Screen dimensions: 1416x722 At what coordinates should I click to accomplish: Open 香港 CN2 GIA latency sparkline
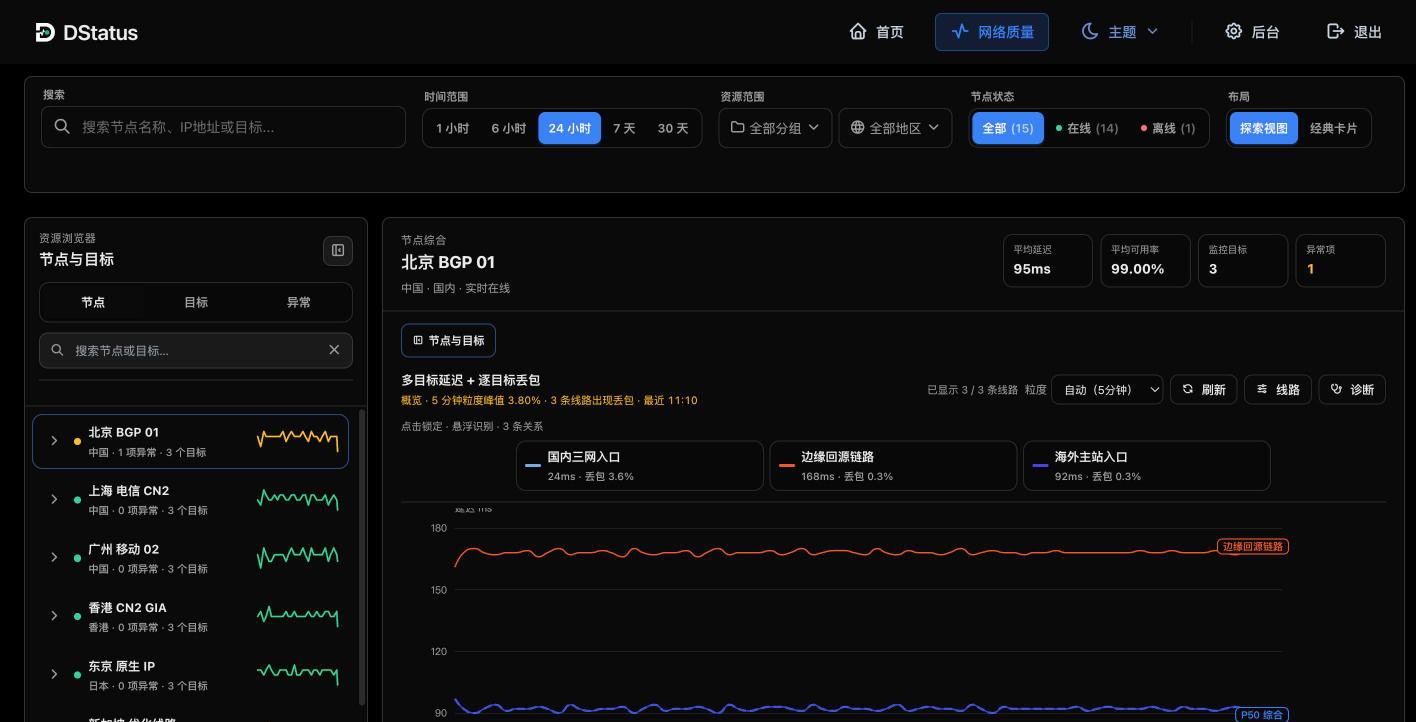tap(298, 616)
